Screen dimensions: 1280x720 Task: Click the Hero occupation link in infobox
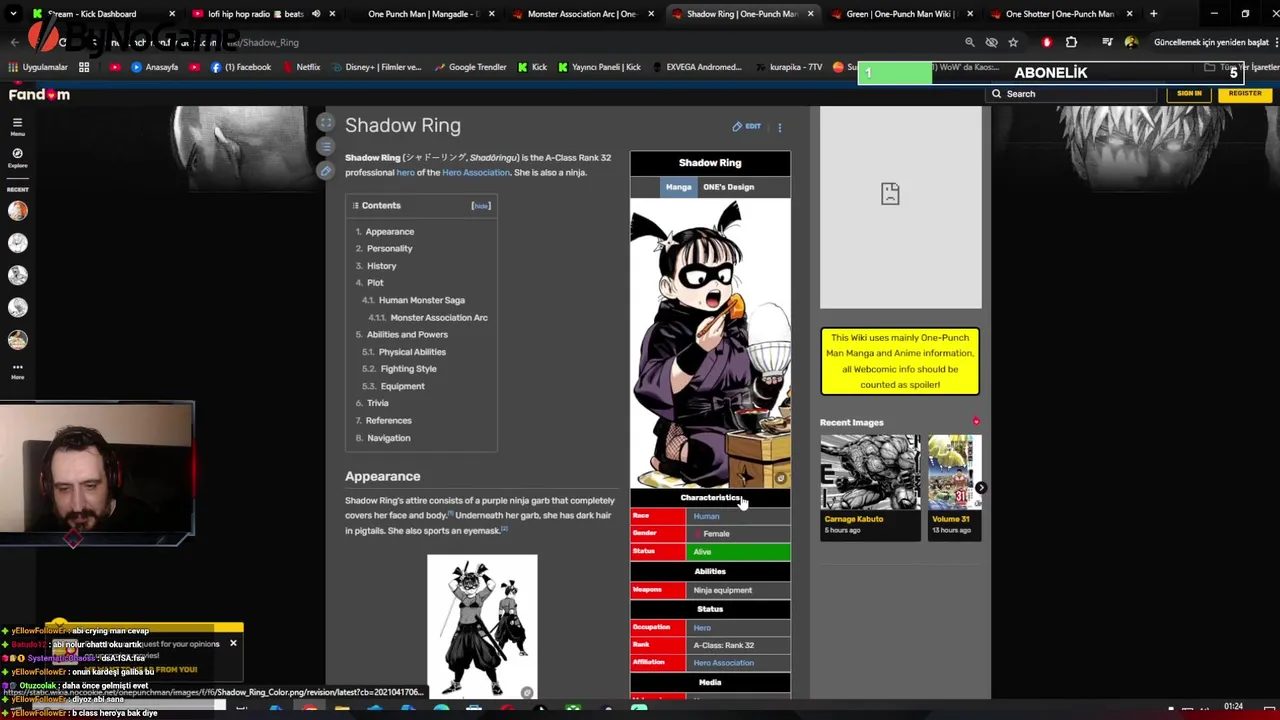702,628
